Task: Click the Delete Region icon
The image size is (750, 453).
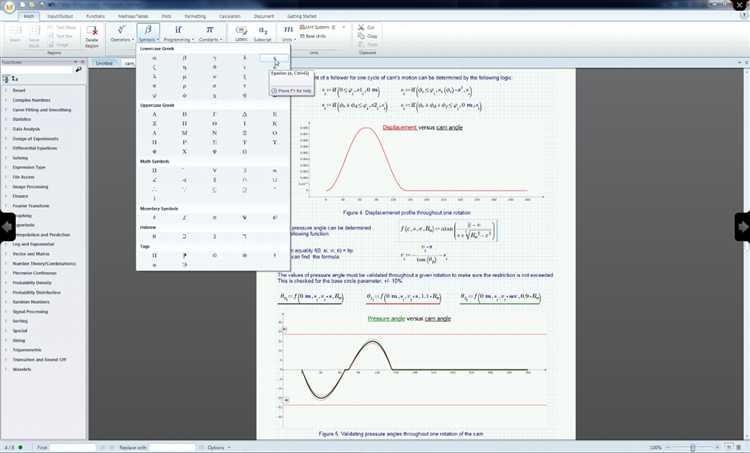Action: (x=92, y=36)
